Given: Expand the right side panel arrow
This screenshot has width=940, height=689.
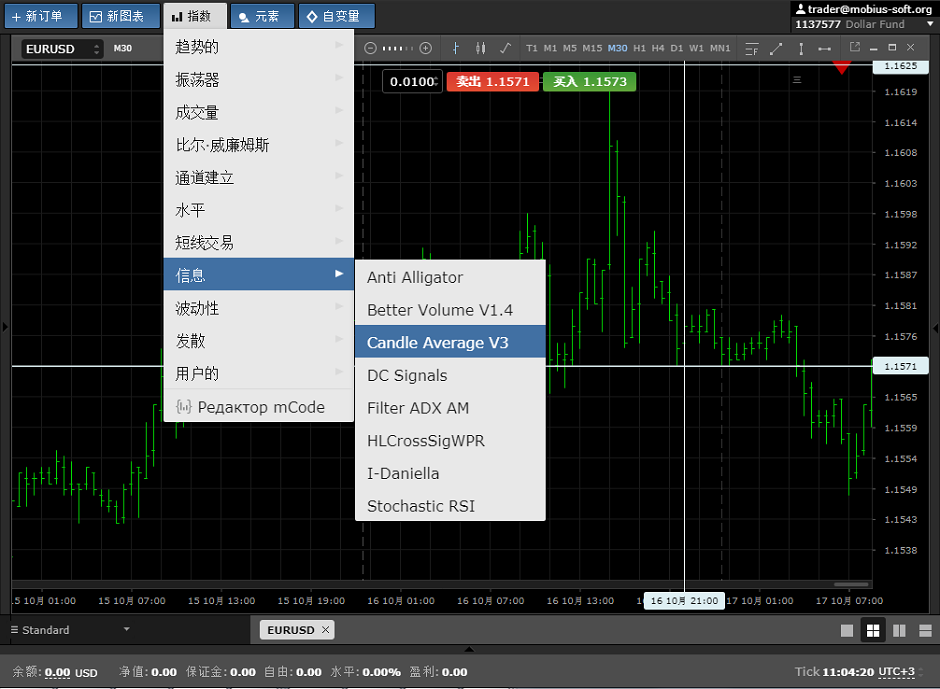Looking at the screenshot, I should (935, 327).
